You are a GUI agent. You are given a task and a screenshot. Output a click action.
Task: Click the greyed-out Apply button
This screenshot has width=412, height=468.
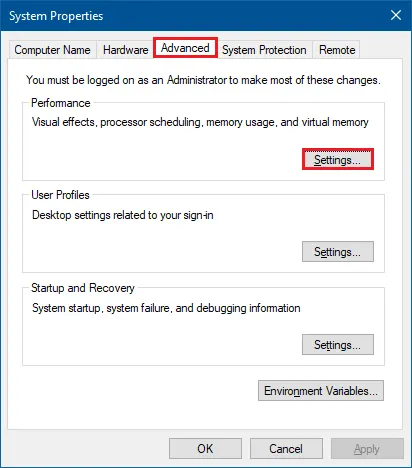pyautogui.click(x=367, y=448)
